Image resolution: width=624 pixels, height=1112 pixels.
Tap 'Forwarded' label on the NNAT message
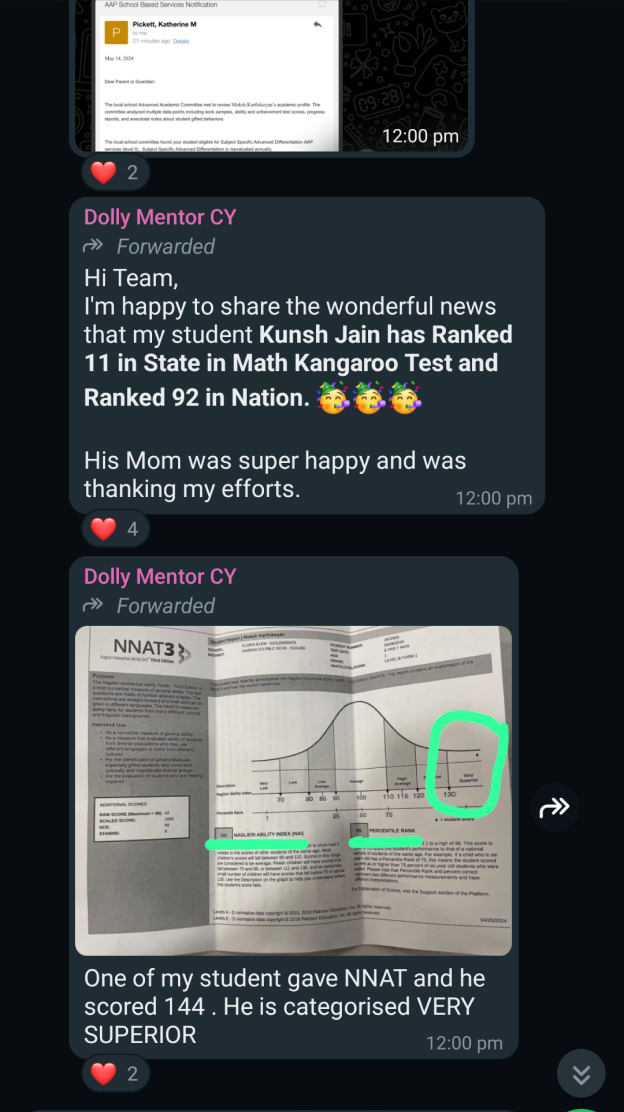[165, 605]
